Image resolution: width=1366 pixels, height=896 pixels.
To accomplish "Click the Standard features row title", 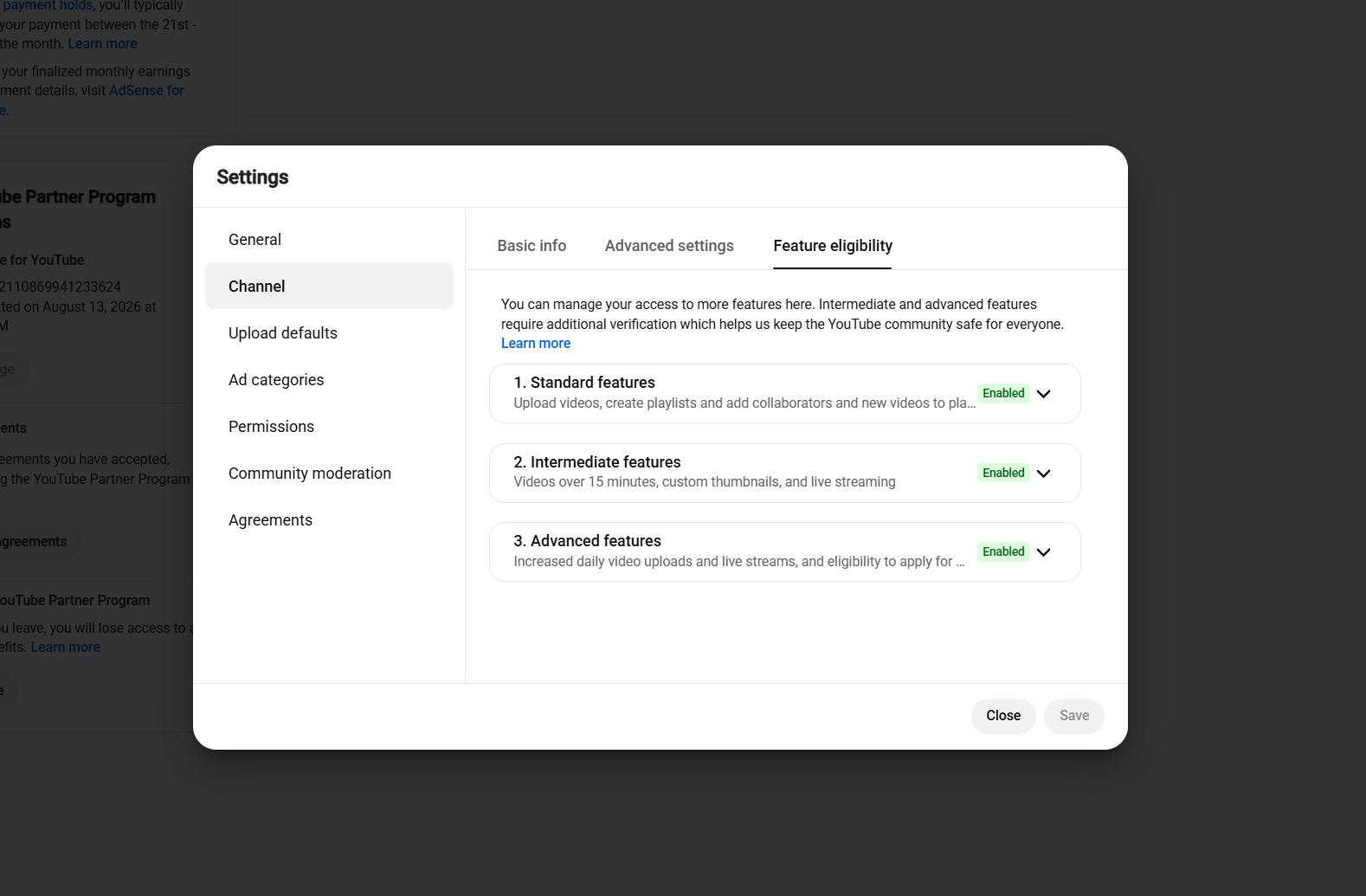I will (x=584, y=383).
